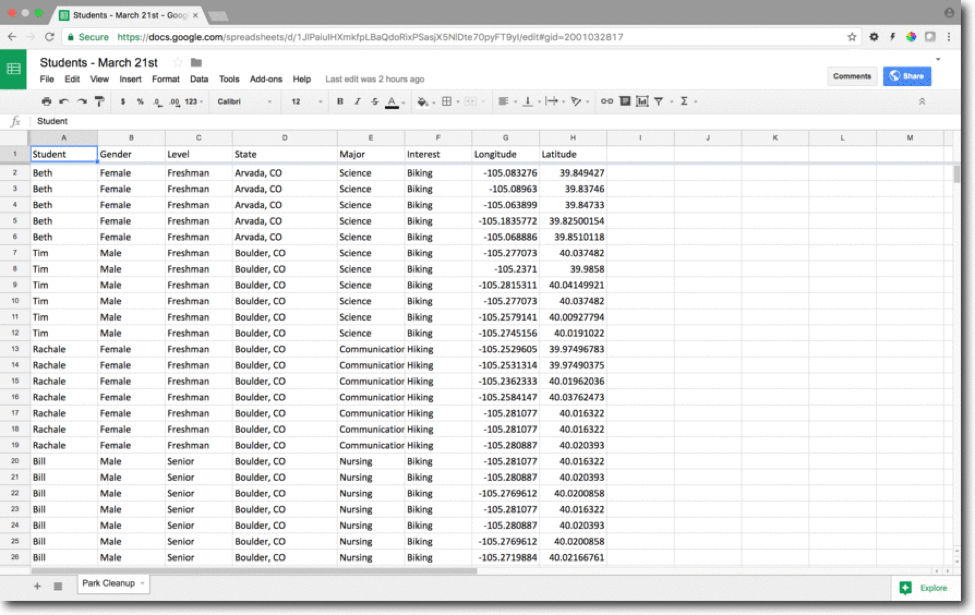Select the Paint format tool
Image resolution: width=975 pixels, height=615 pixels.
(99, 101)
